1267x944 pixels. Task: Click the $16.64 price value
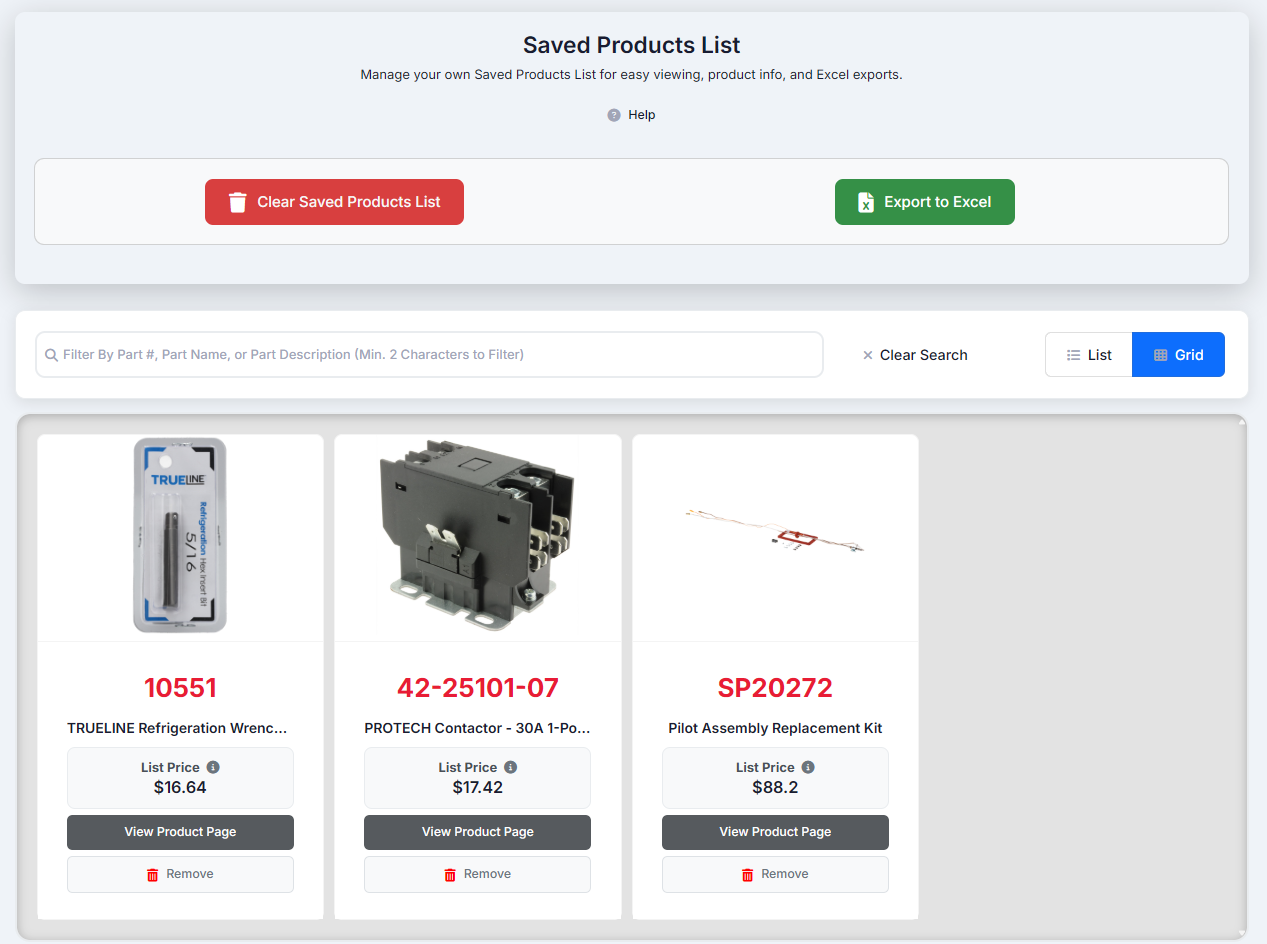(x=180, y=787)
